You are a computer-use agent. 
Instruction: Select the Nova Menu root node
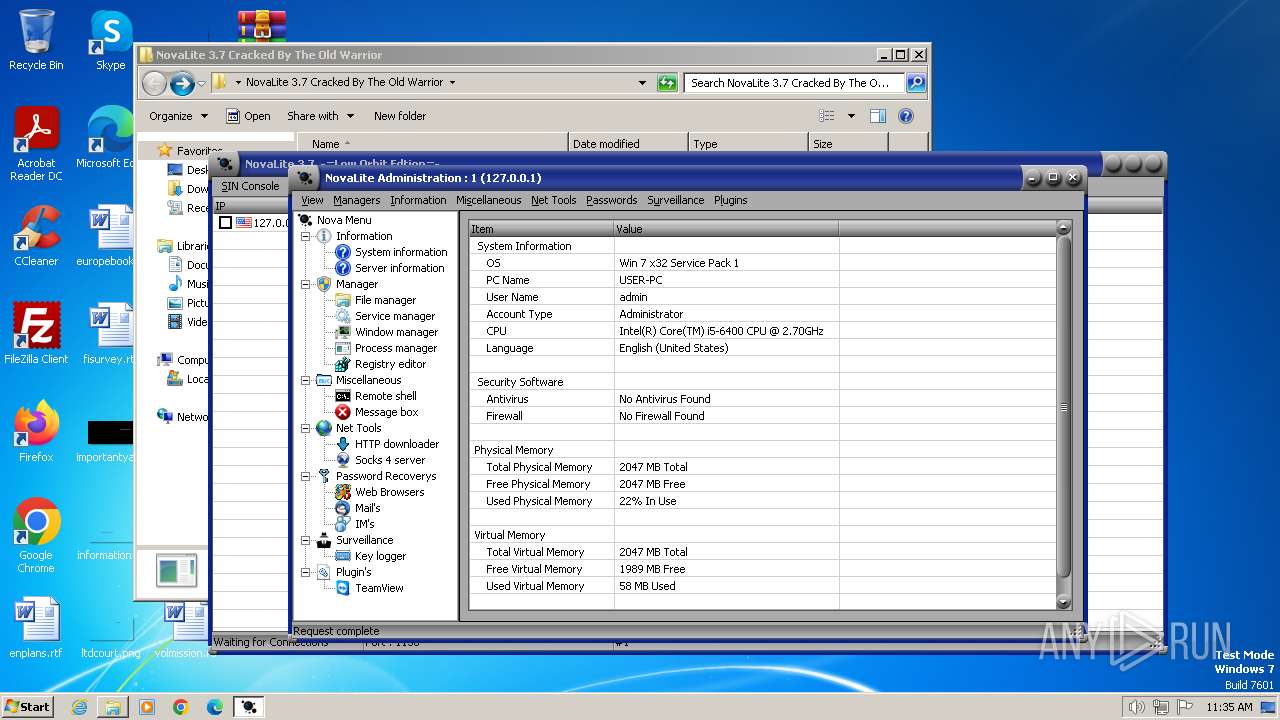coord(344,220)
